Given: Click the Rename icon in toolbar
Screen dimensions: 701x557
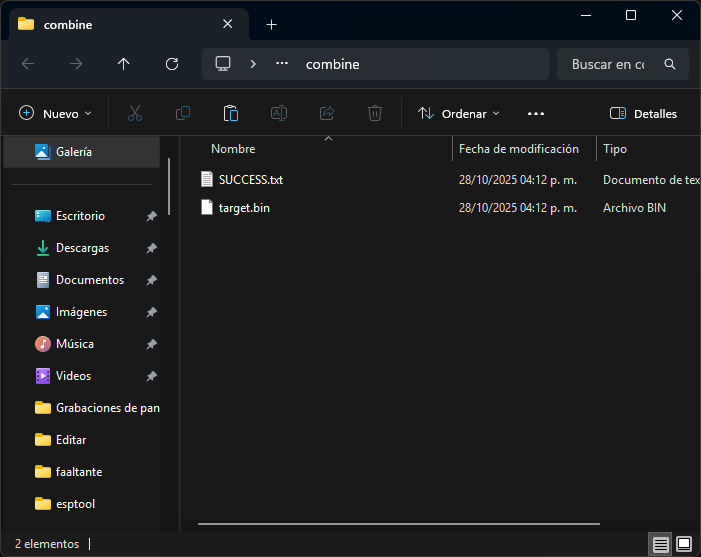Looking at the screenshot, I should pyautogui.click(x=280, y=114).
